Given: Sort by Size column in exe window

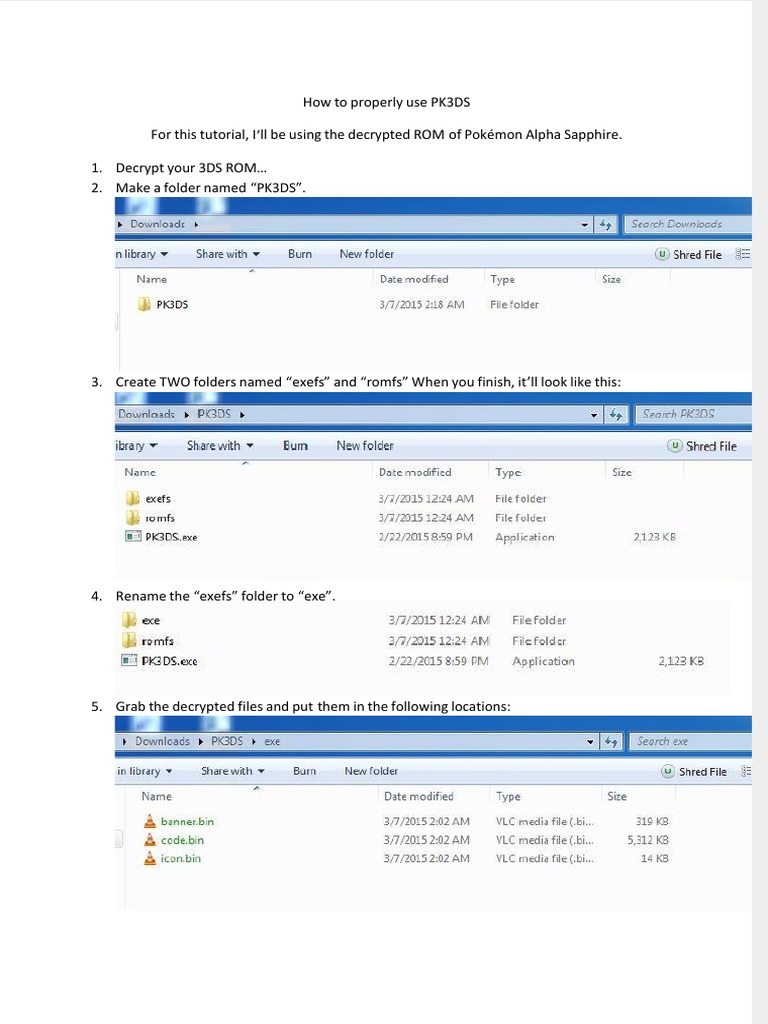Looking at the screenshot, I should click(616, 796).
